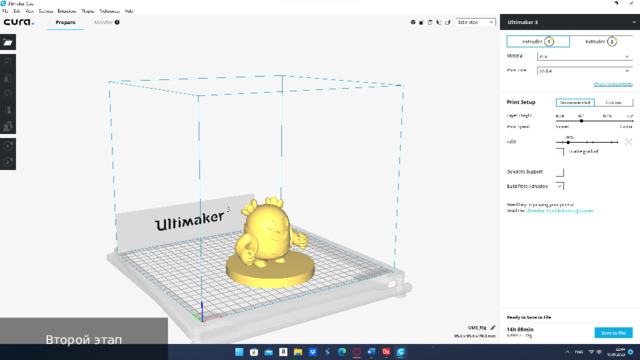This screenshot has height=360, width=640.
Task: Open Microsoft Edge from the taskbar
Action: click(342, 352)
